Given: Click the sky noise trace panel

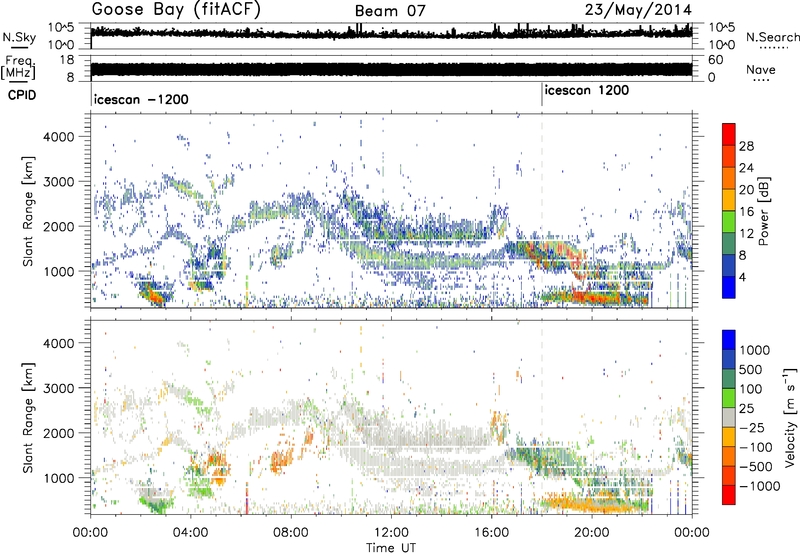Looking at the screenshot, I should pos(391,36).
